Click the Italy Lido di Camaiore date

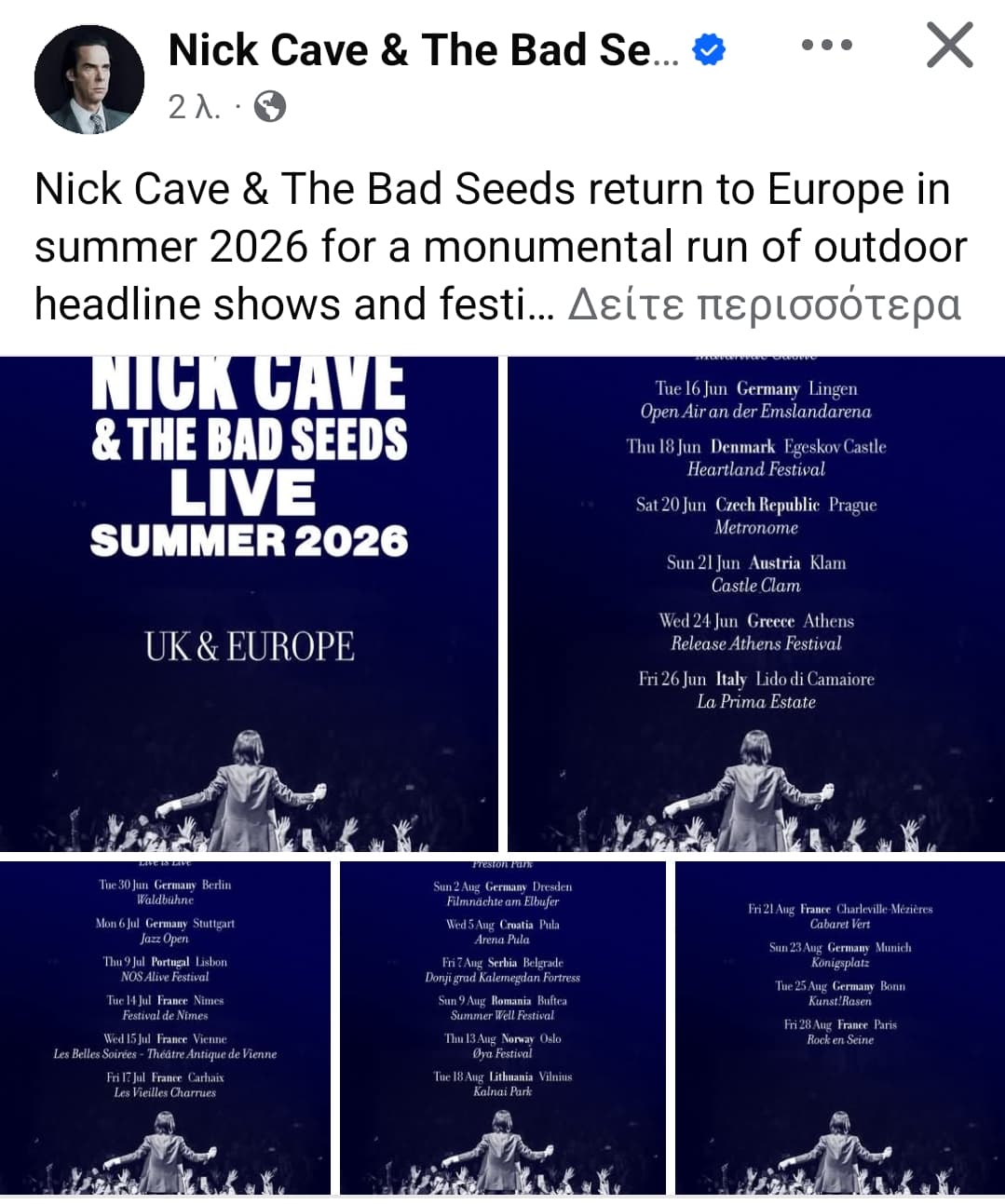click(x=755, y=690)
